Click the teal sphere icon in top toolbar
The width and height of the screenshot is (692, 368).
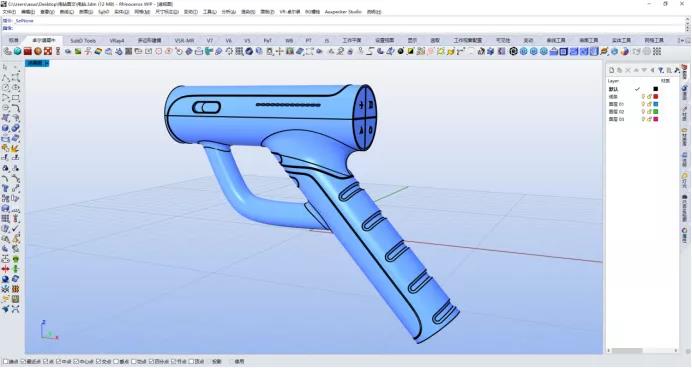pos(18,52)
